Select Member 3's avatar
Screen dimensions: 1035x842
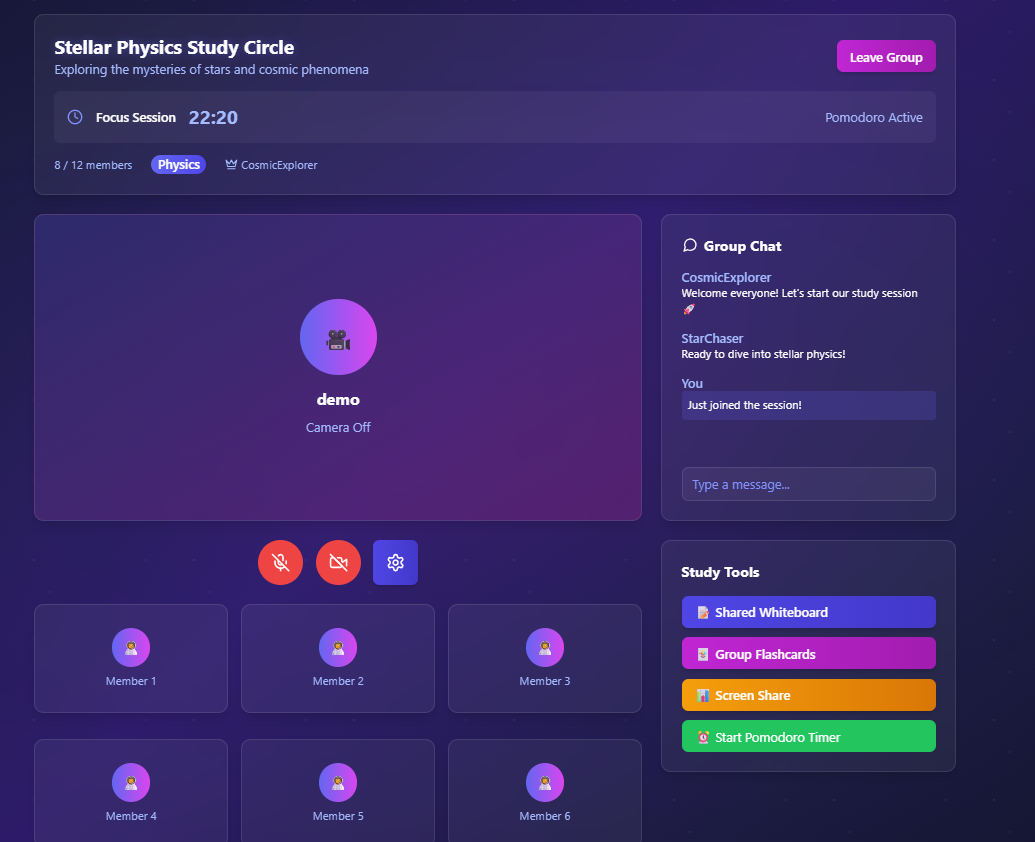tap(545, 647)
